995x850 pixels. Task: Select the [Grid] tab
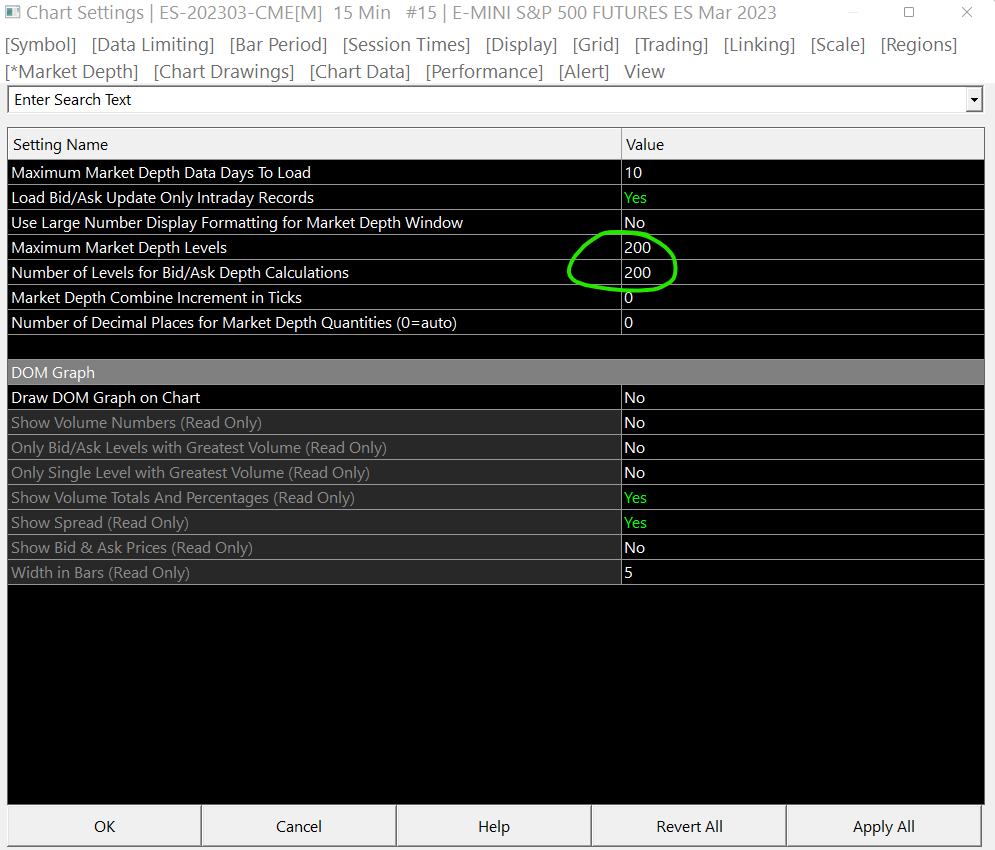596,45
